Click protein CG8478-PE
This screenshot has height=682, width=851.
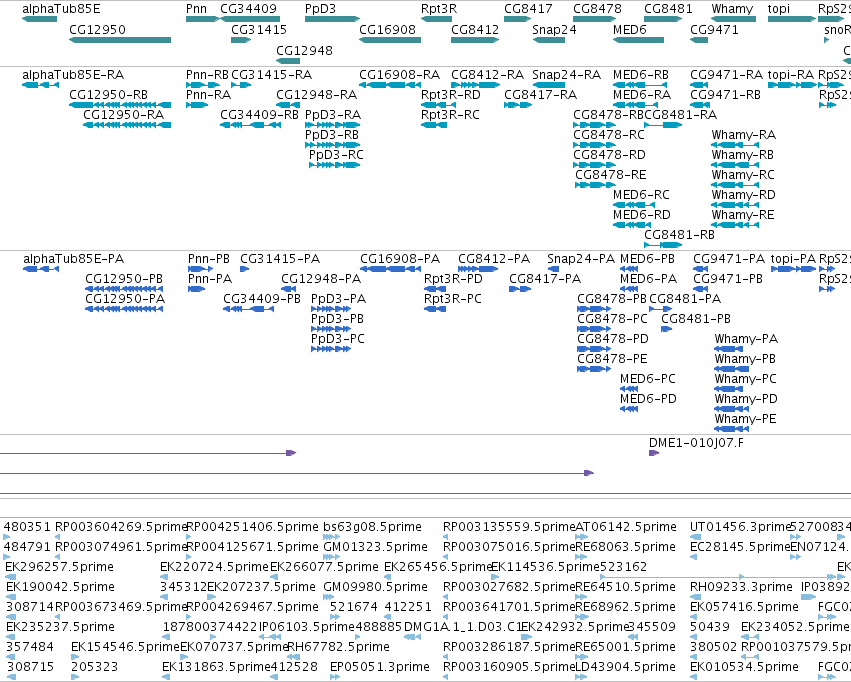pos(612,360)
